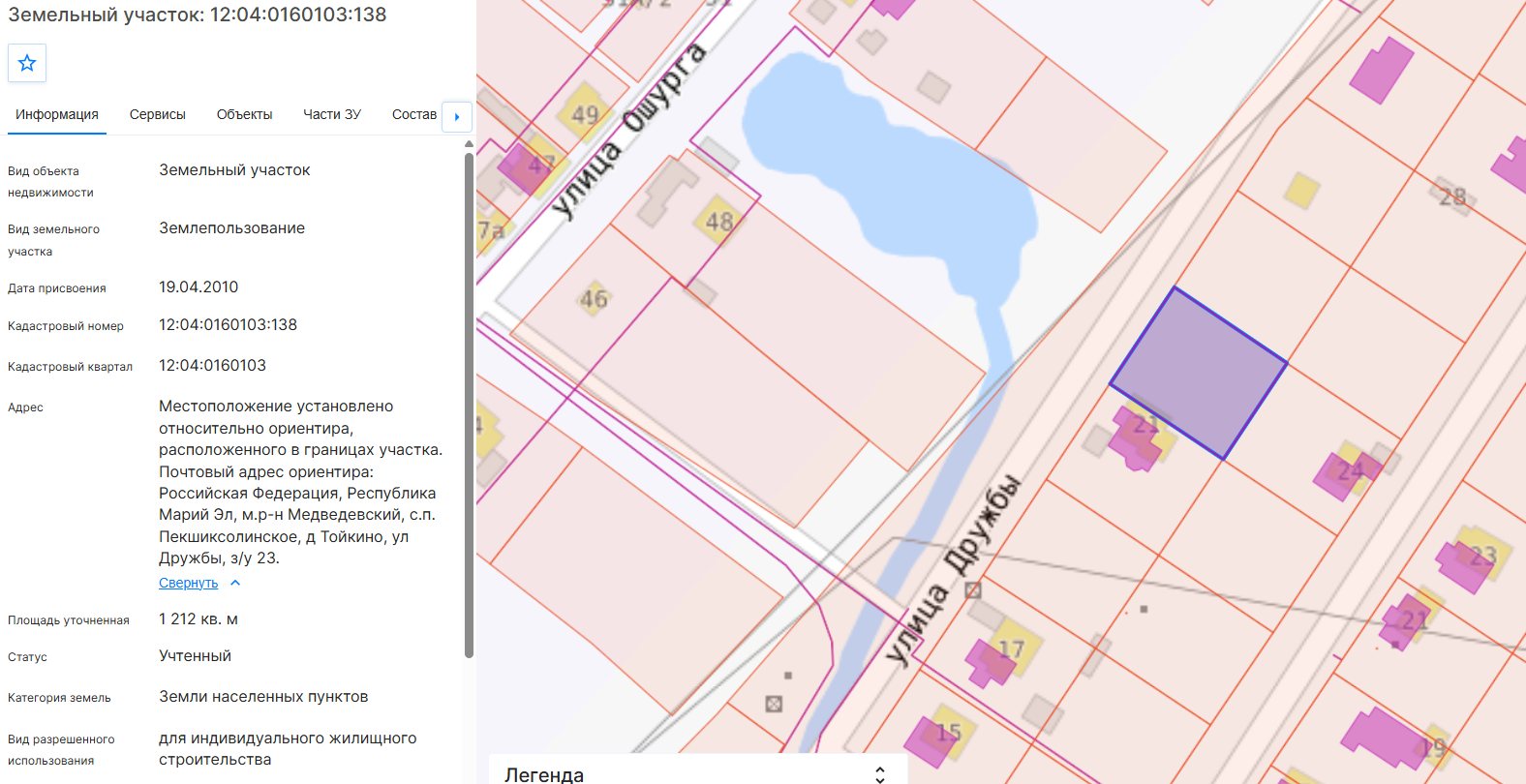The image size is (1526, 784).
Task: Open the Объекты tab
Action: (244, 114)
